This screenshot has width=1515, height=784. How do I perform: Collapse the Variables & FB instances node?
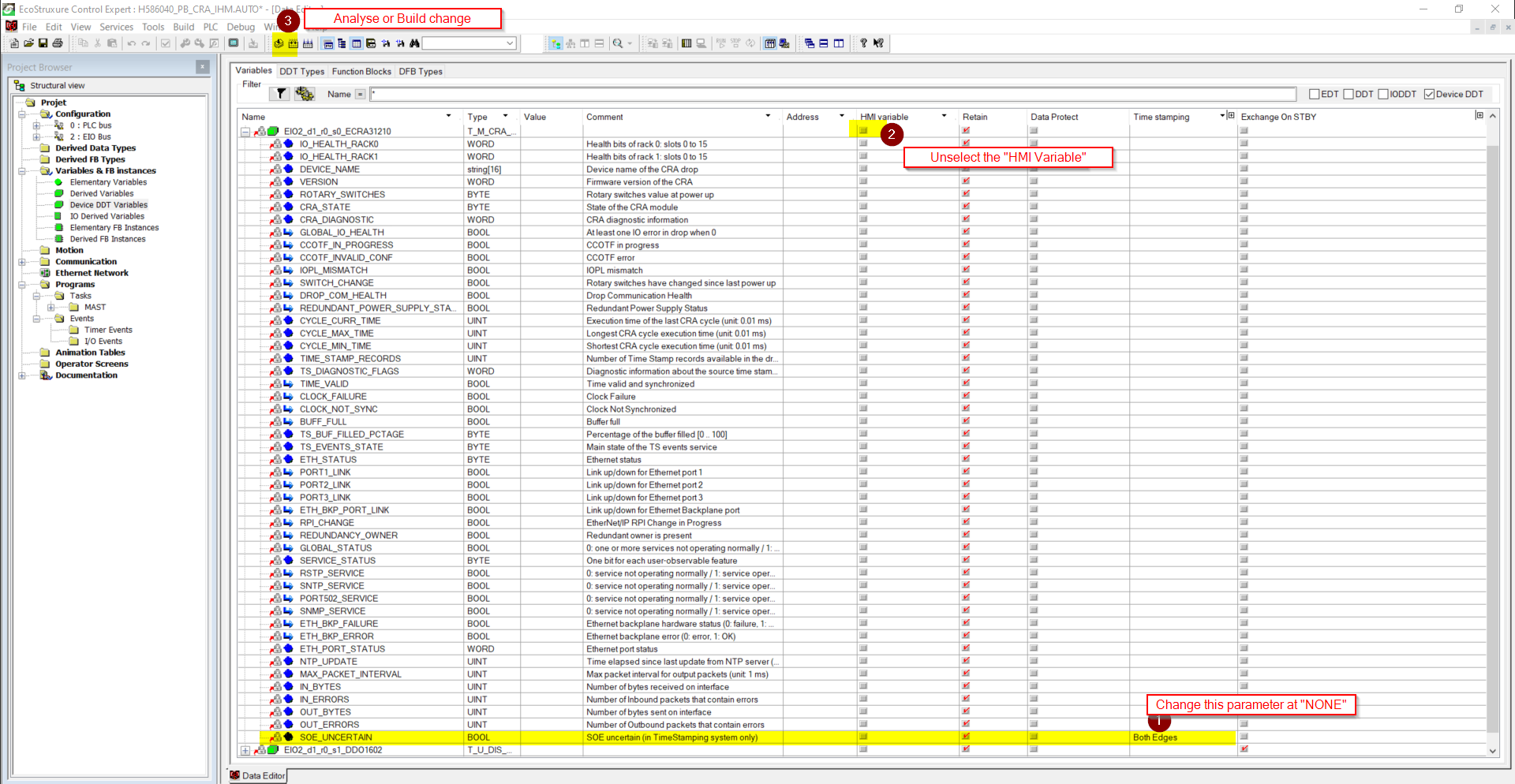click(22, 171)
